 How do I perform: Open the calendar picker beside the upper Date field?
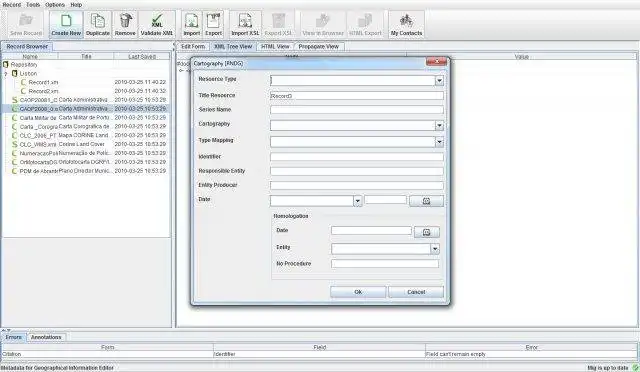[x=426, y=201]
